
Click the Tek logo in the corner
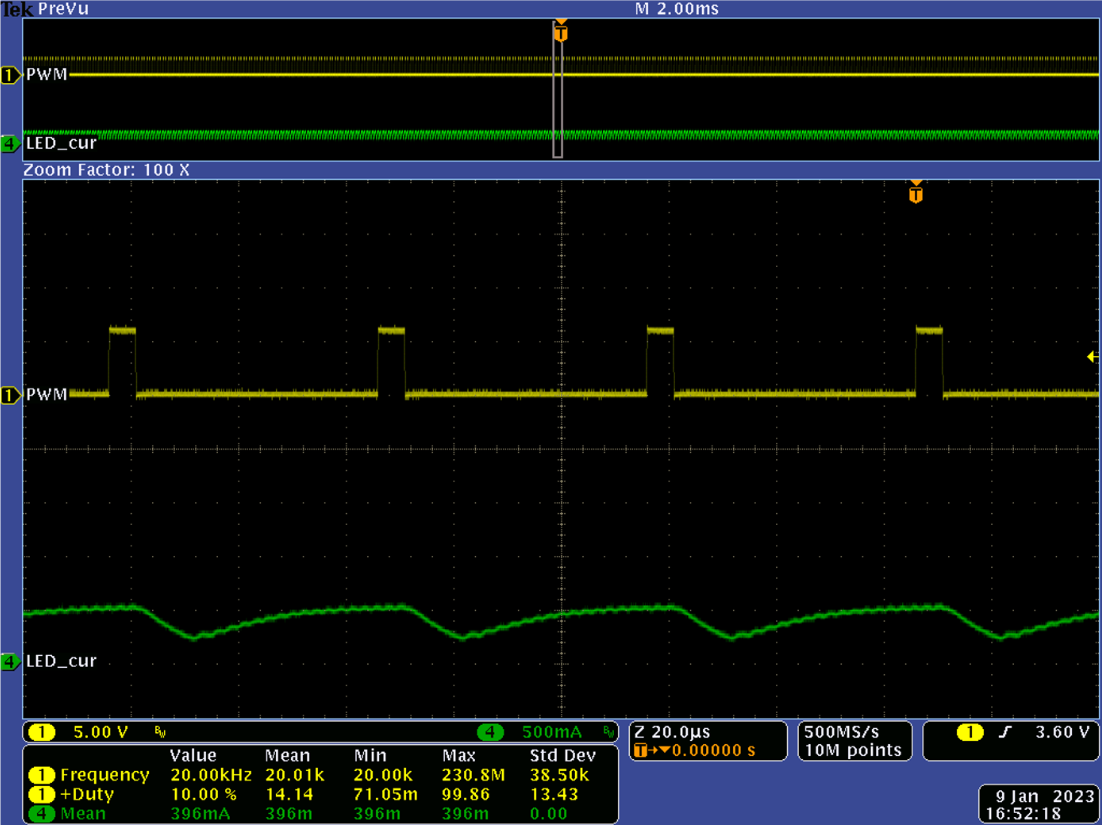point(16,8)
